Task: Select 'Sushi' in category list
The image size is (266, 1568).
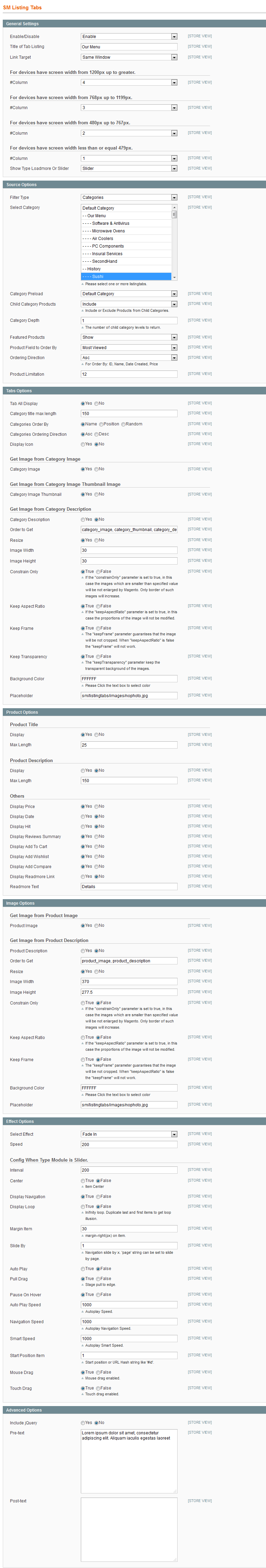Action: coord(126,276)
